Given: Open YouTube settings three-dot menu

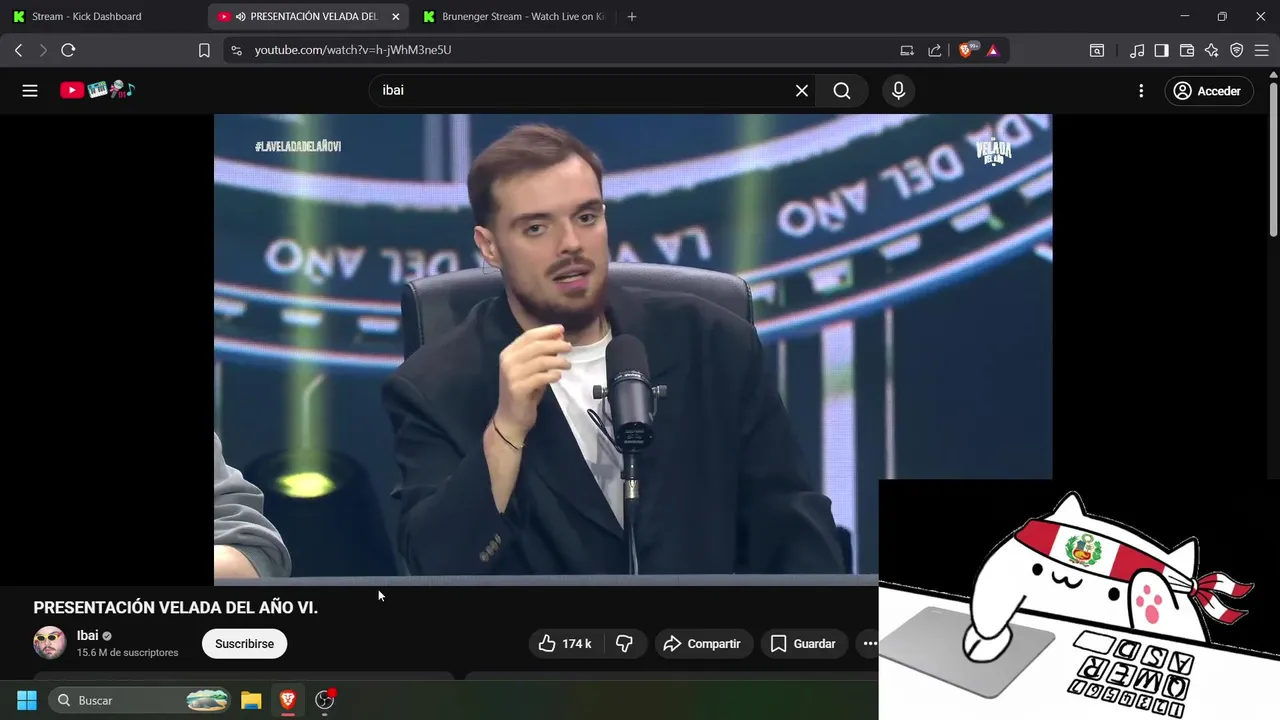Looking at the screenshot, I should coord(1141,90).
